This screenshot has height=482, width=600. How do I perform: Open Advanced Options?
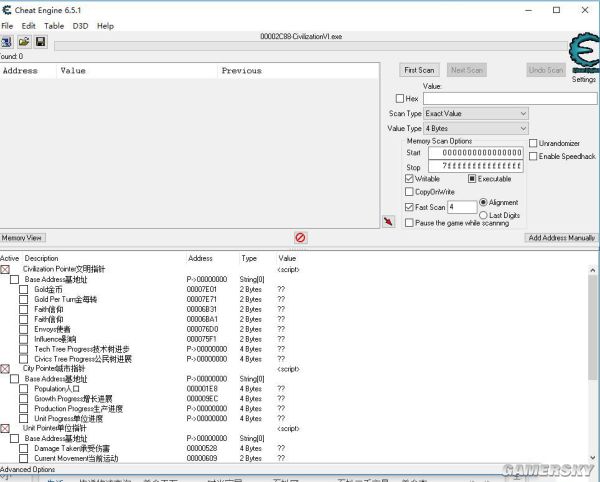(28, 469)
